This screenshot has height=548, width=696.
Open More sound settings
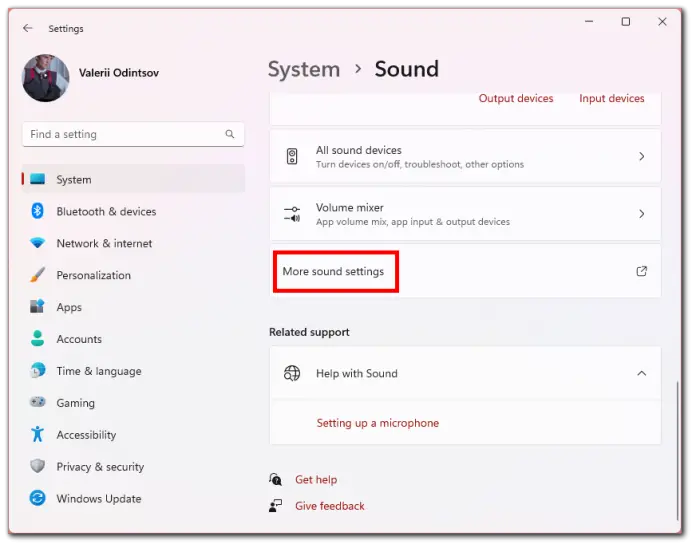(465, 271)
